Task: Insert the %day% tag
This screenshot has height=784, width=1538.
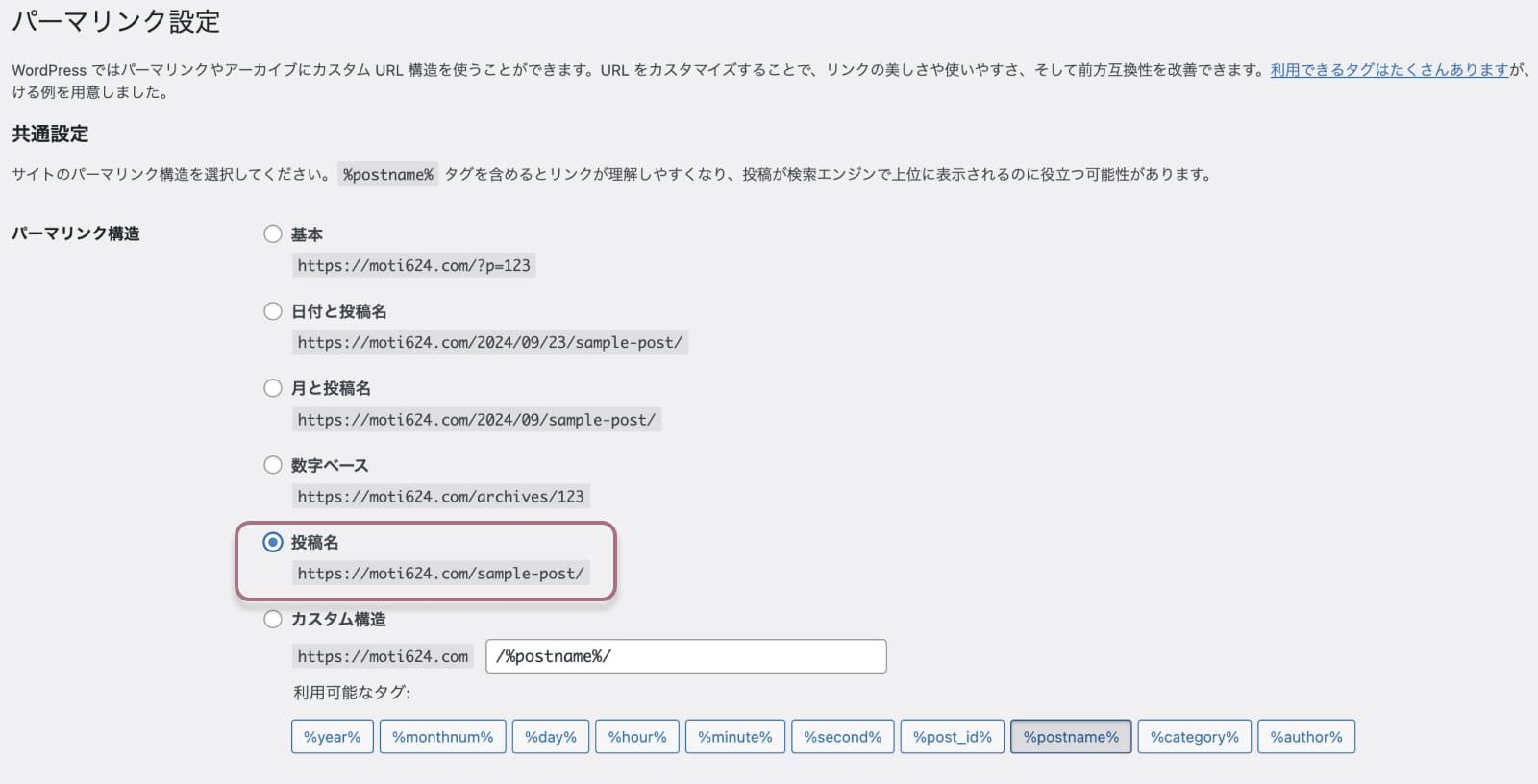Action: (x=551, y=737)
